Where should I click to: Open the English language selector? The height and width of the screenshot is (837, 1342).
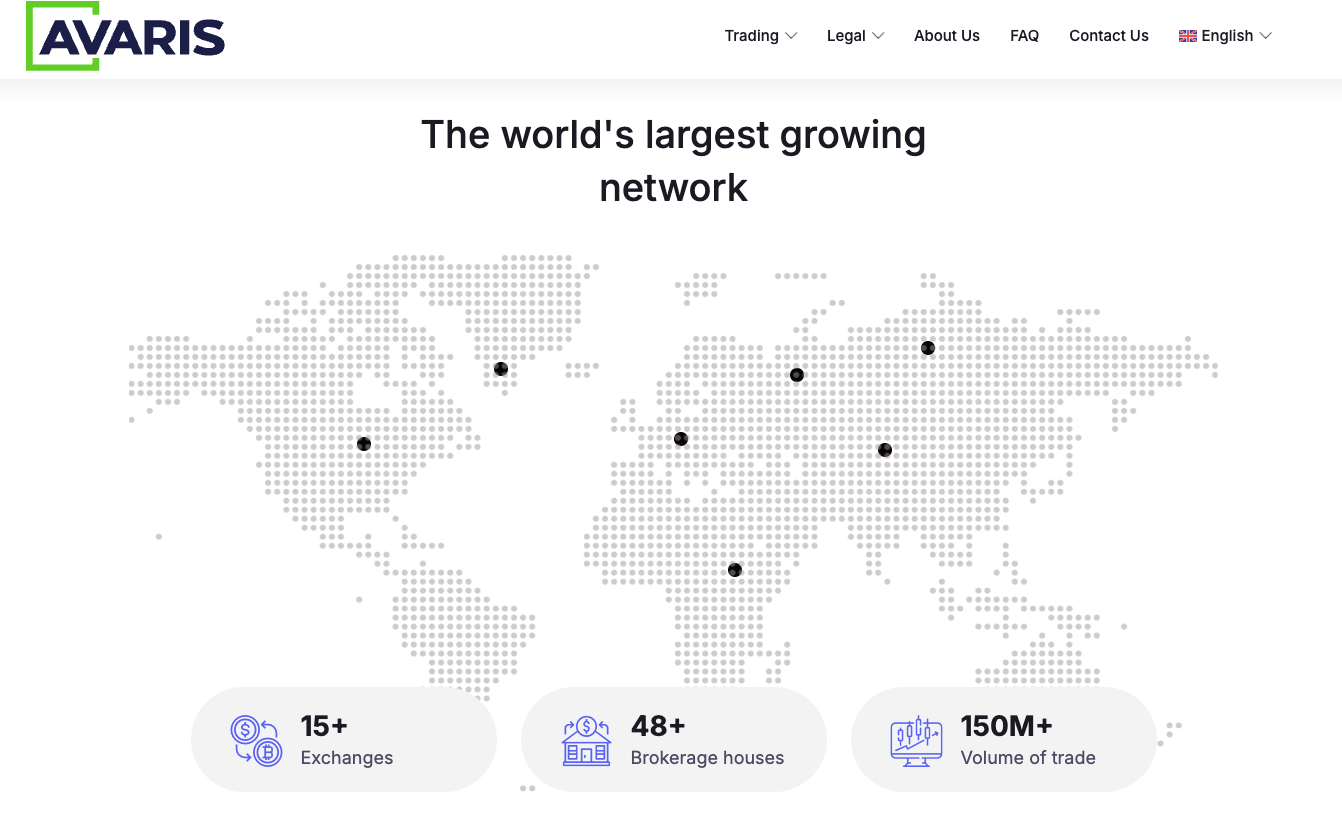(x=1225, y=36)
